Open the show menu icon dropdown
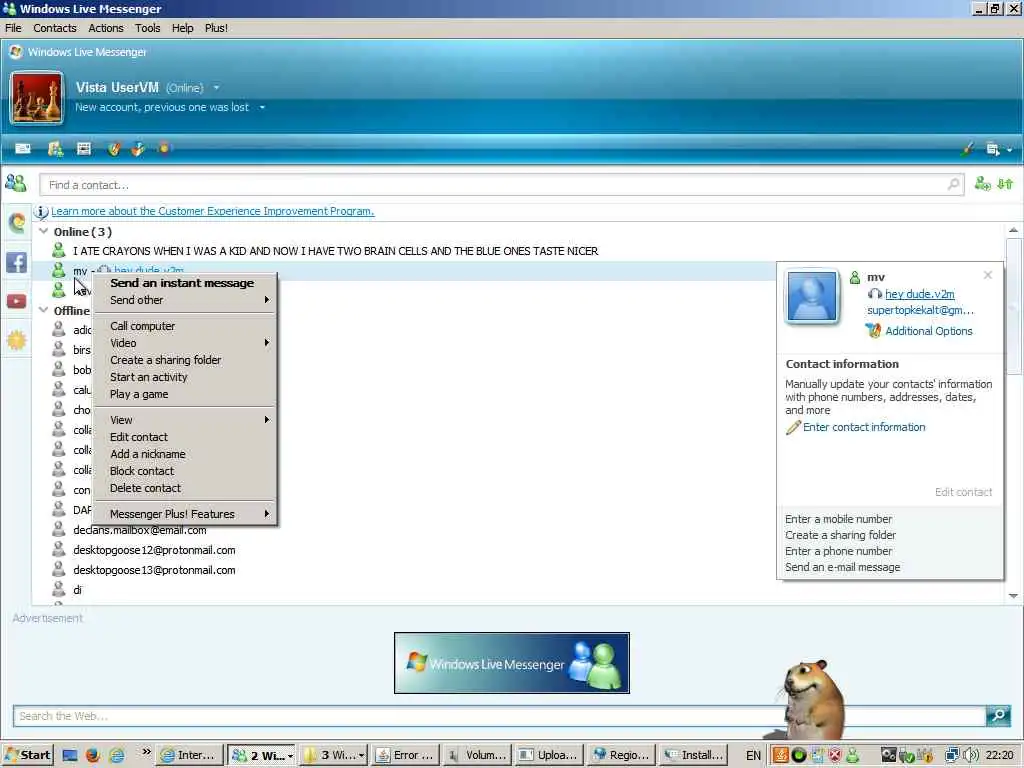Viewport: 1024px width, 768px height. click(999, 150)
